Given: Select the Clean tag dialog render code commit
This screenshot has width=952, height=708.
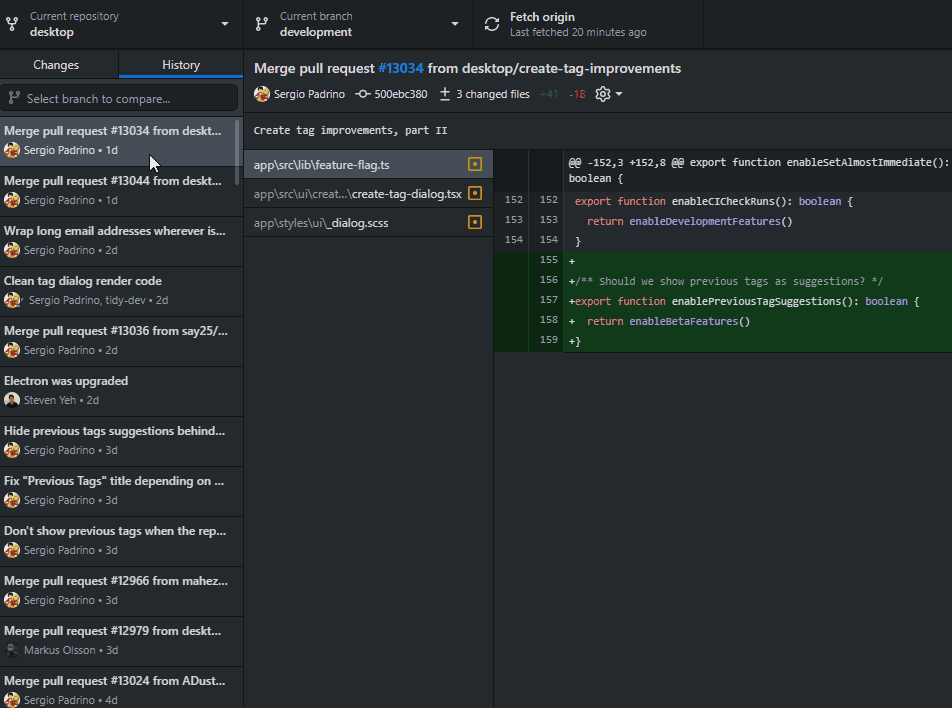Looking at the screenshot, I should point(121,291).
